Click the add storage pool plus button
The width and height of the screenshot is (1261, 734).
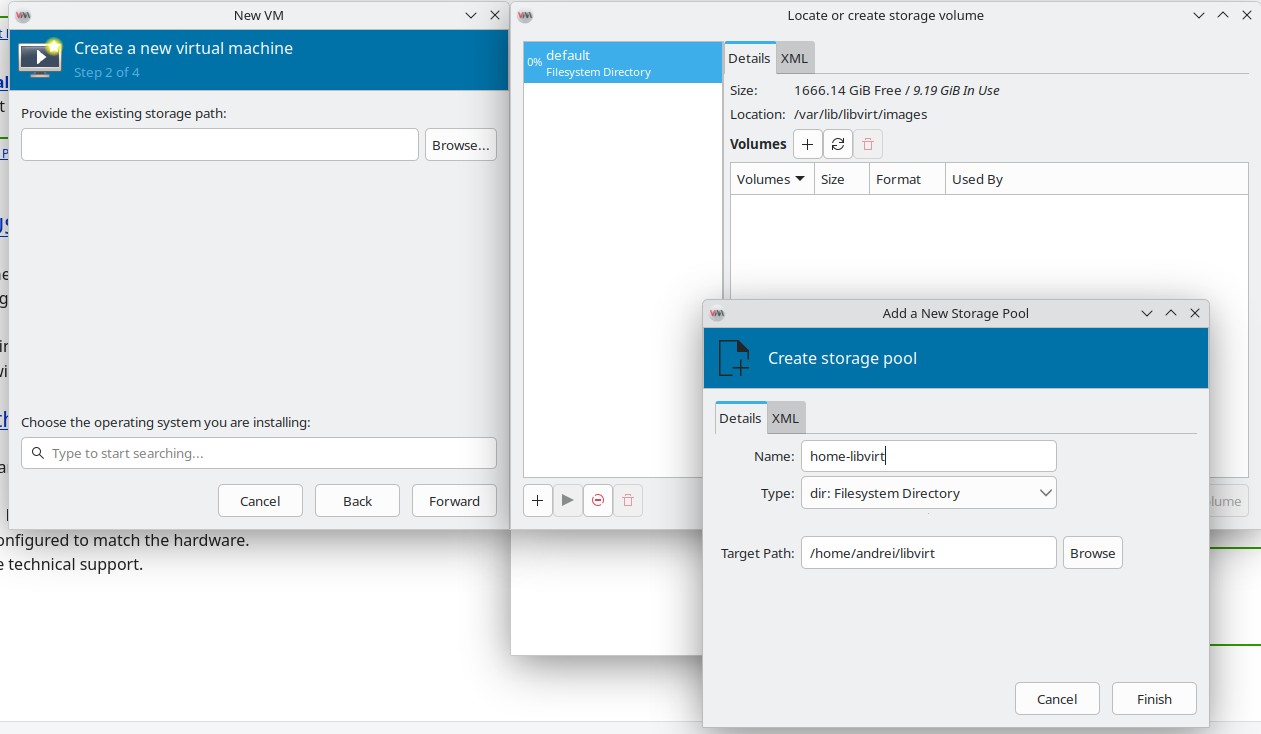[537, 500]
